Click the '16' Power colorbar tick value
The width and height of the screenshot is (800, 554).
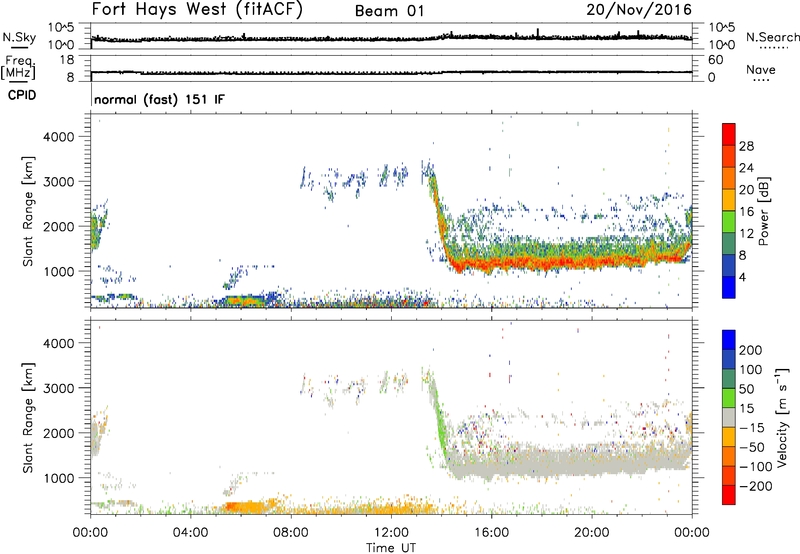746,212
